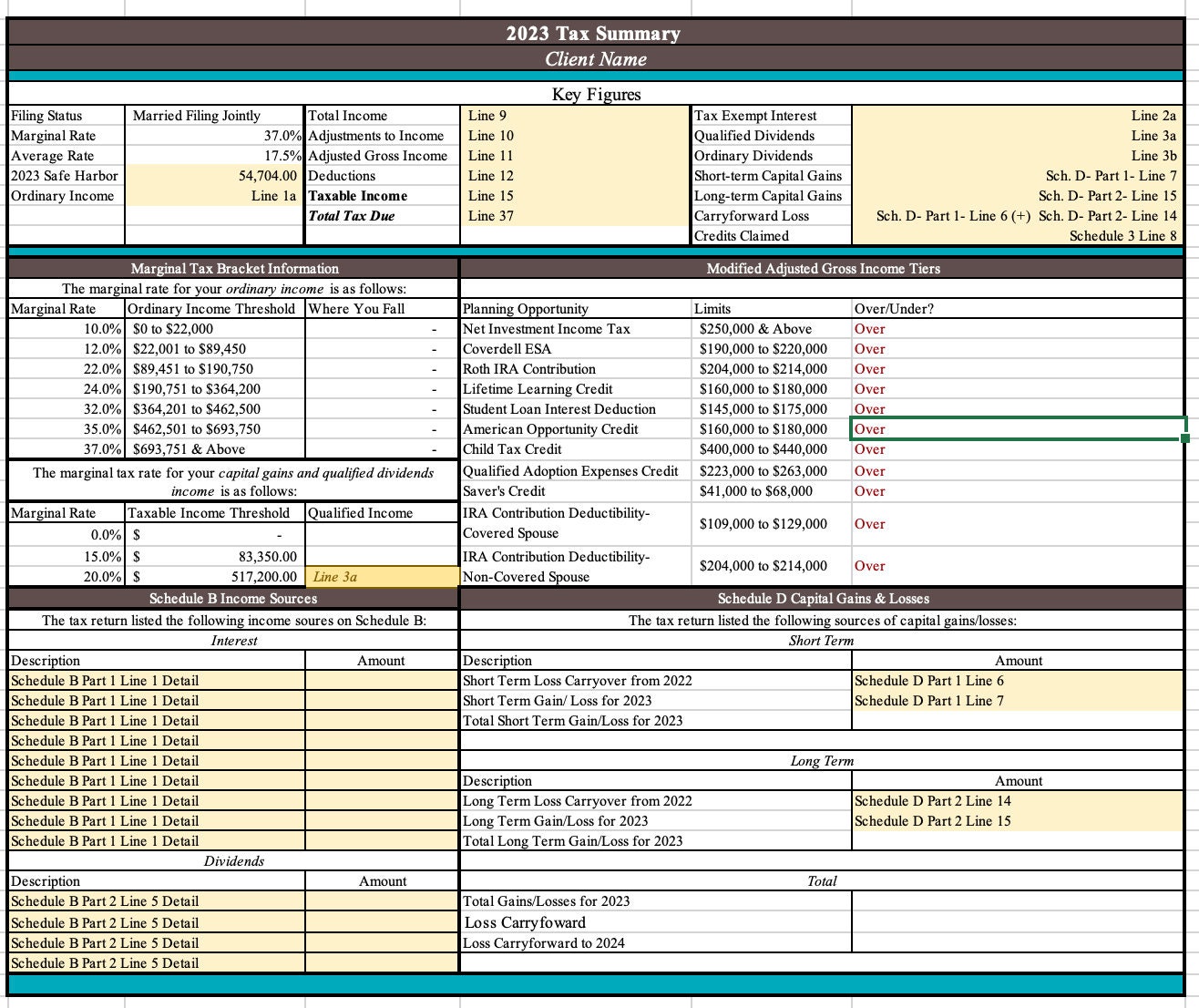Image resolution: width=1199 pixels, height=1008 pixels.
Task: Select the 83,350.00 taxable income threshold
Action: [215, 557]
